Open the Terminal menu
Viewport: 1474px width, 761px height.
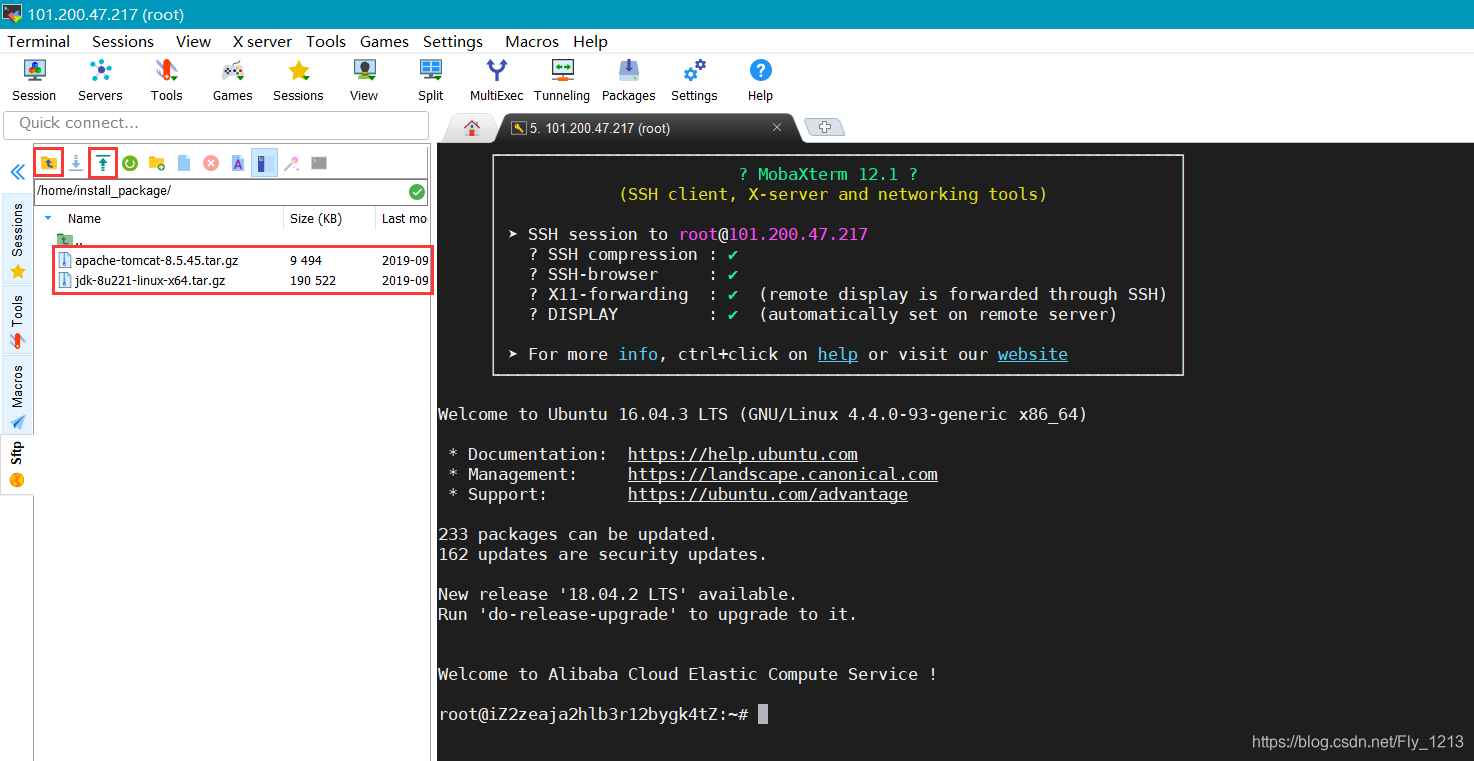[x=39, y=41]
